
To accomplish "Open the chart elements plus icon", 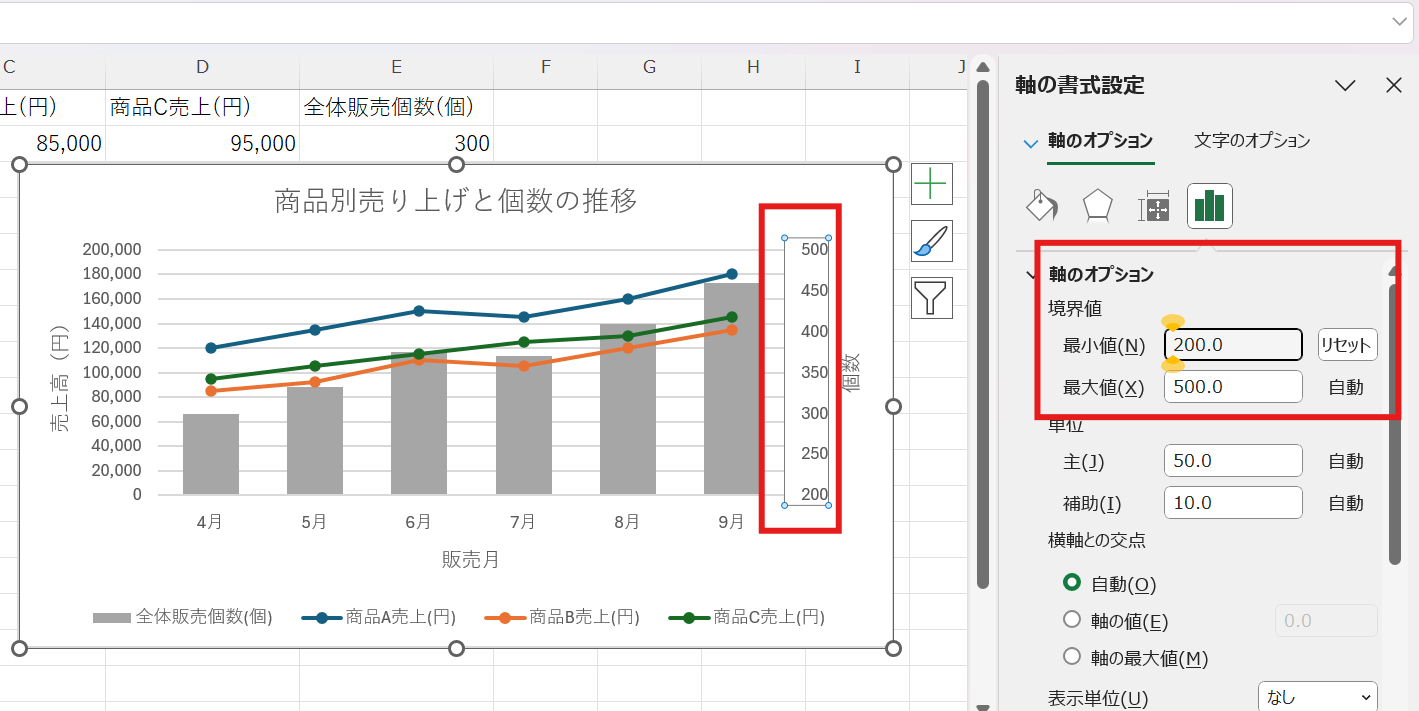I will (931, 183).
